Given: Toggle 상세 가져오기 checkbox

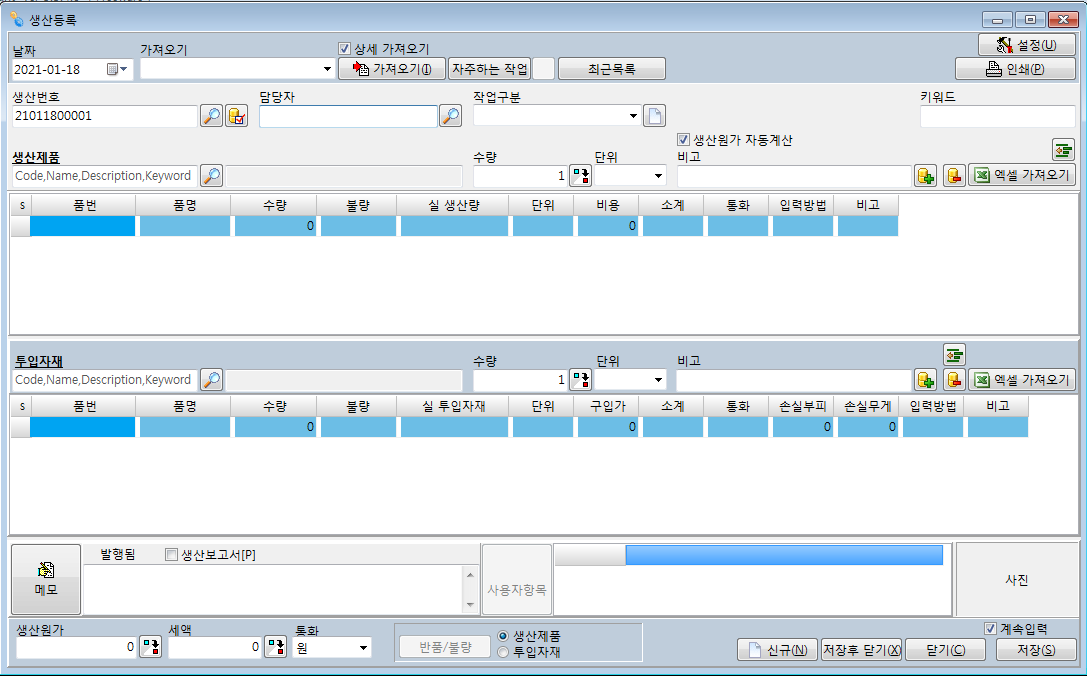Looking at the screenshot, I should 345,49.
